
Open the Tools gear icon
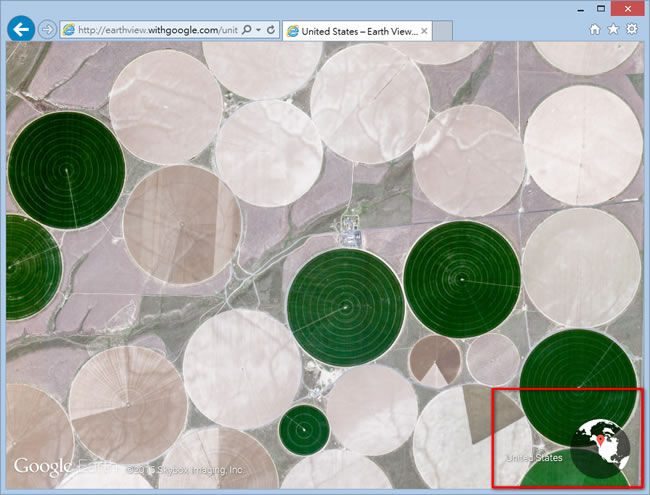[x=632, y=29]
